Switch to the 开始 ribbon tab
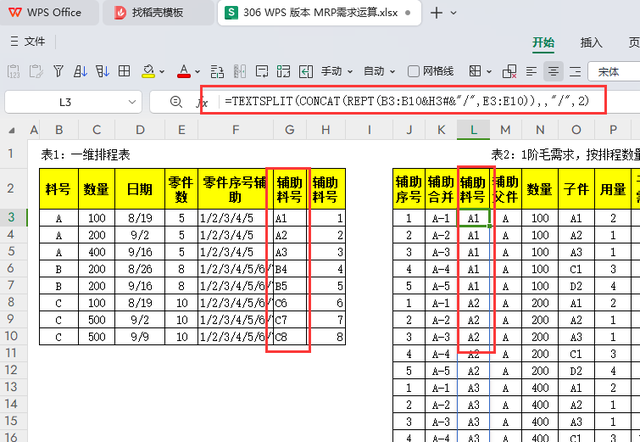Viewport: 640px width, 442px height. (x=543, y=42)
